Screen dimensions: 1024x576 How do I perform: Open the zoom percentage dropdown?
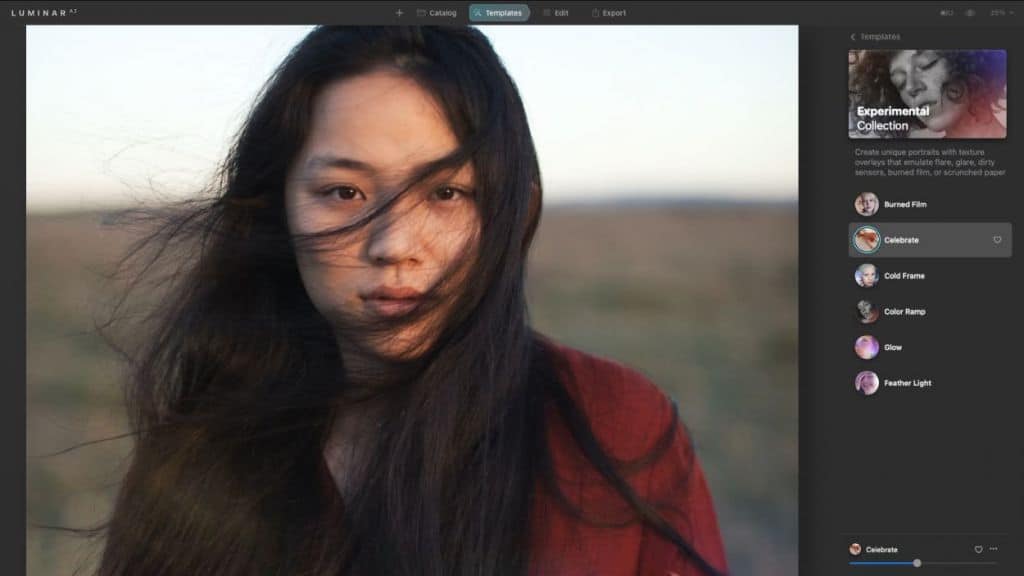(998, 13)
